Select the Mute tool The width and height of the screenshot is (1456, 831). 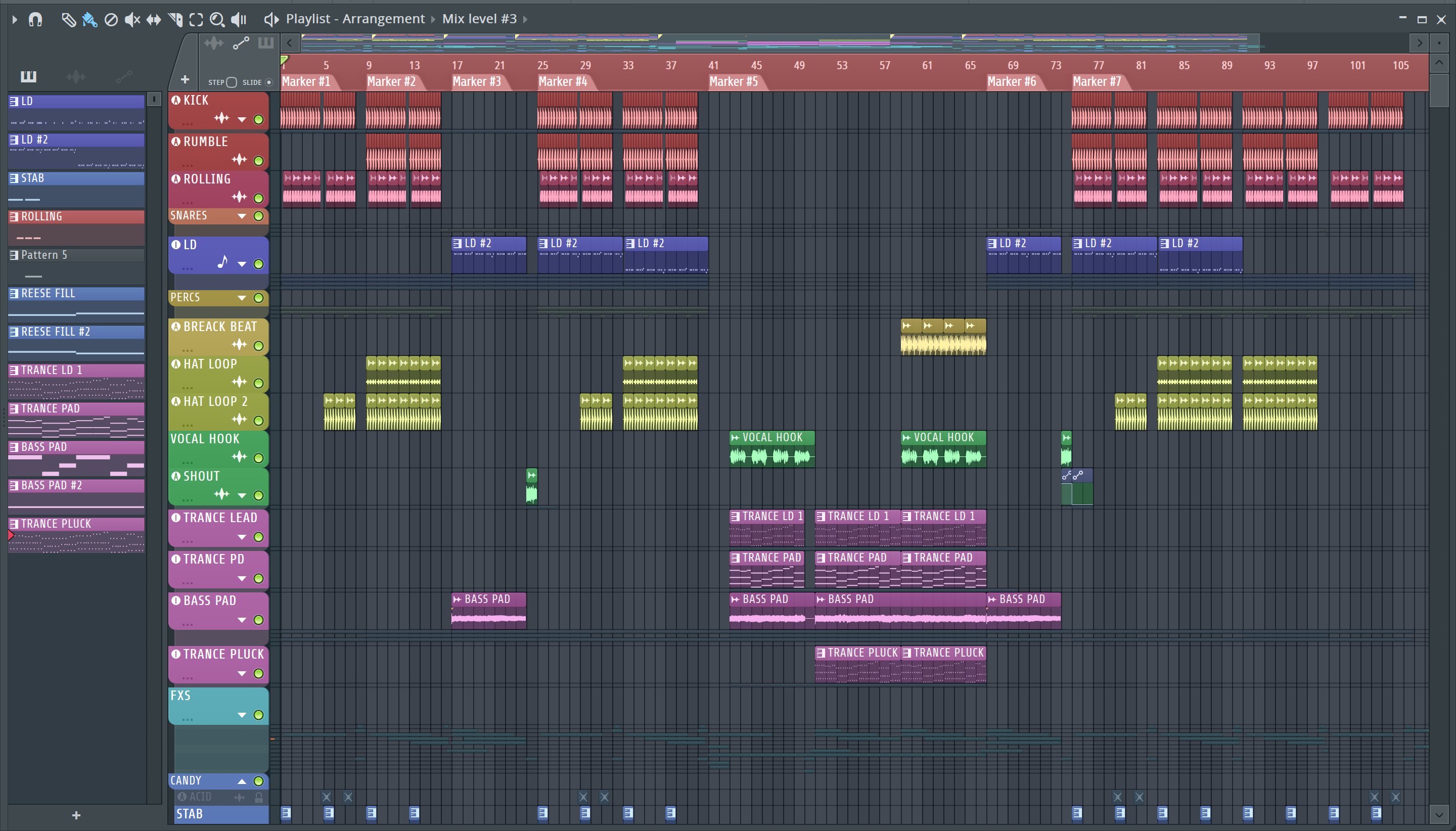132,19
